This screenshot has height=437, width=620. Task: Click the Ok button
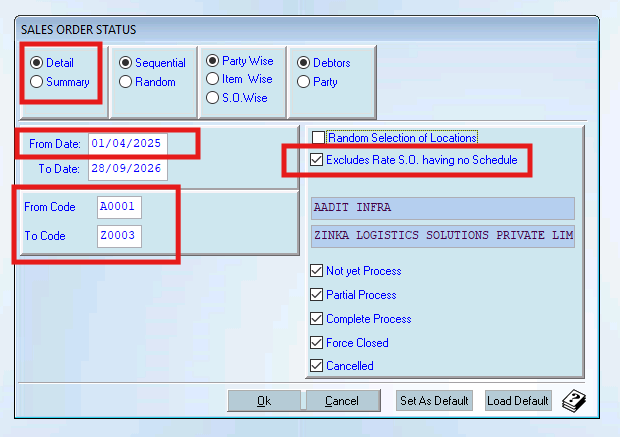pyautogui.click(x=264, y=401)
